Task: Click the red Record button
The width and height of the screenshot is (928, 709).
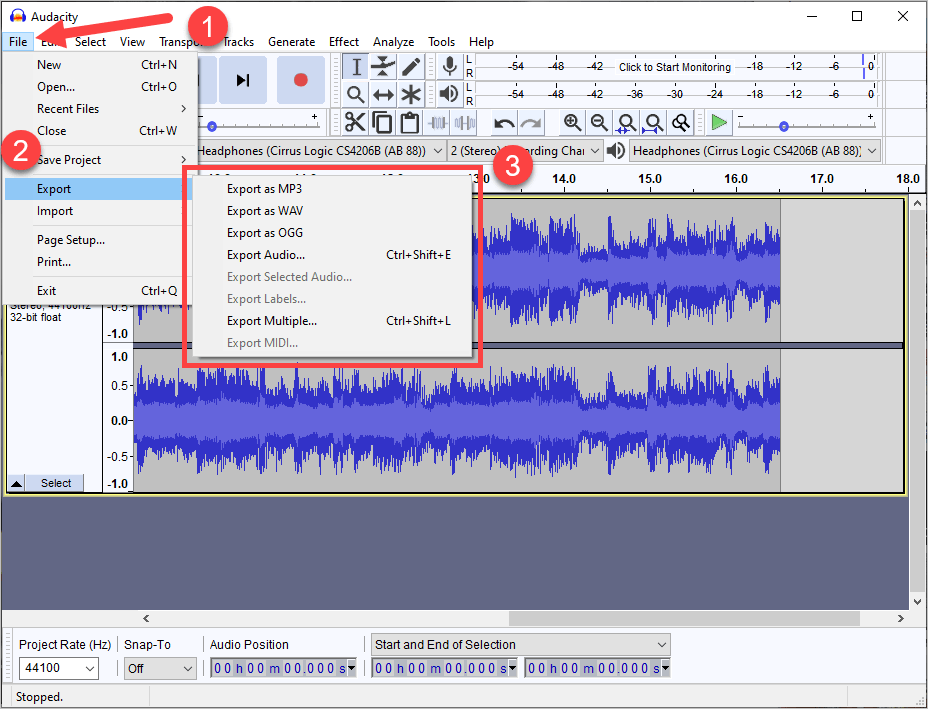Action: (x=301, y=80)
